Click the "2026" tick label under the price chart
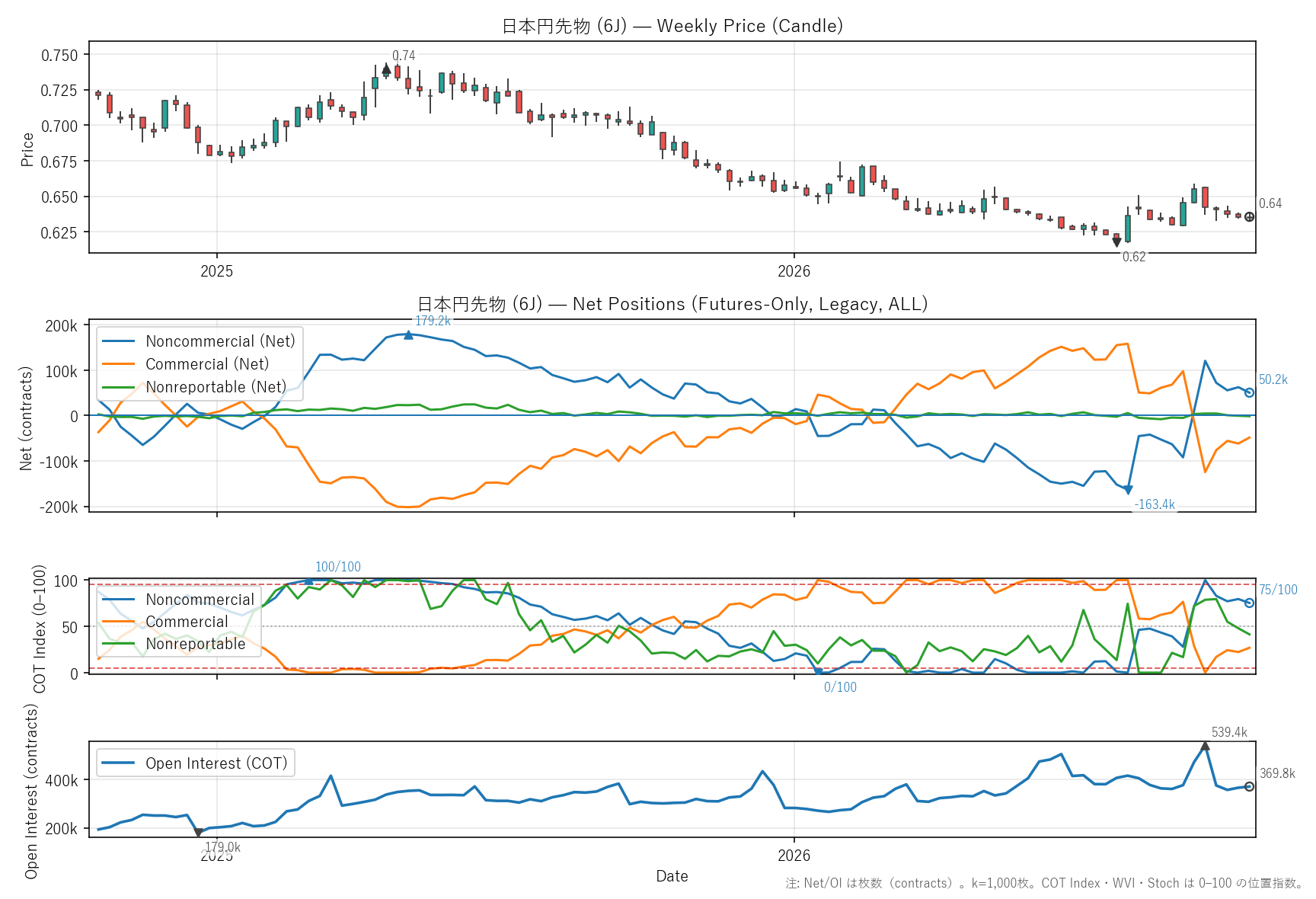The height and width of the screenshot is (899, 1316). tap(794, 271)
